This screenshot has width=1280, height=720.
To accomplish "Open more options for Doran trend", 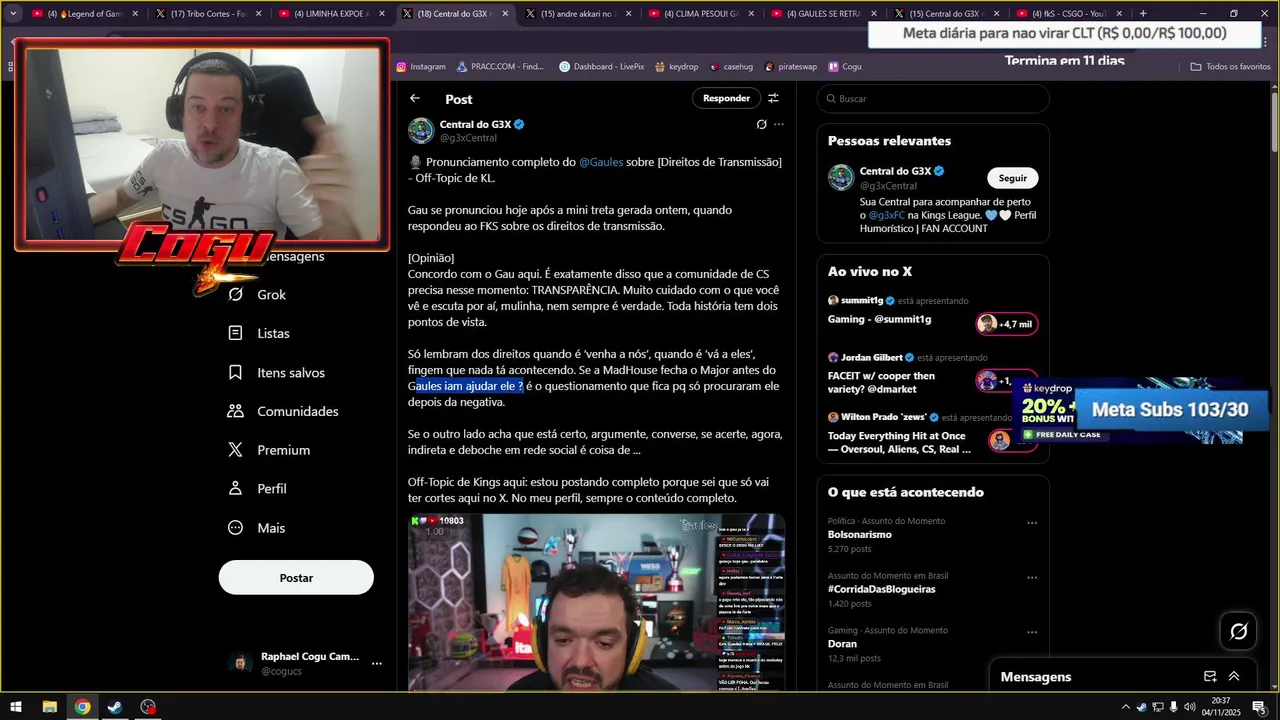I will [x=1032, y=632].
